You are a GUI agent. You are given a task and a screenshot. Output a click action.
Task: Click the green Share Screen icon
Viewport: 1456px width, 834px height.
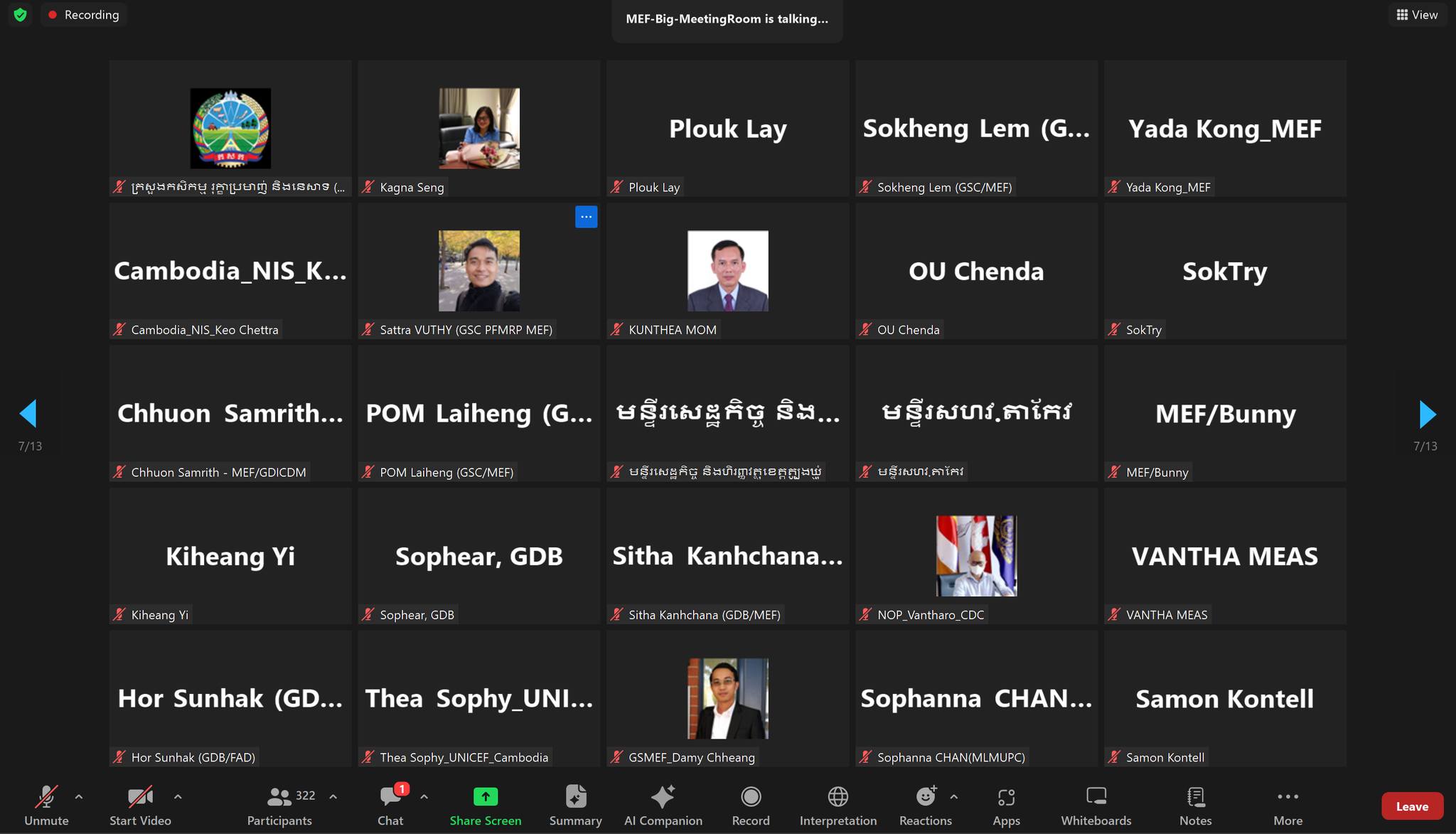click(x=485, y=796)
